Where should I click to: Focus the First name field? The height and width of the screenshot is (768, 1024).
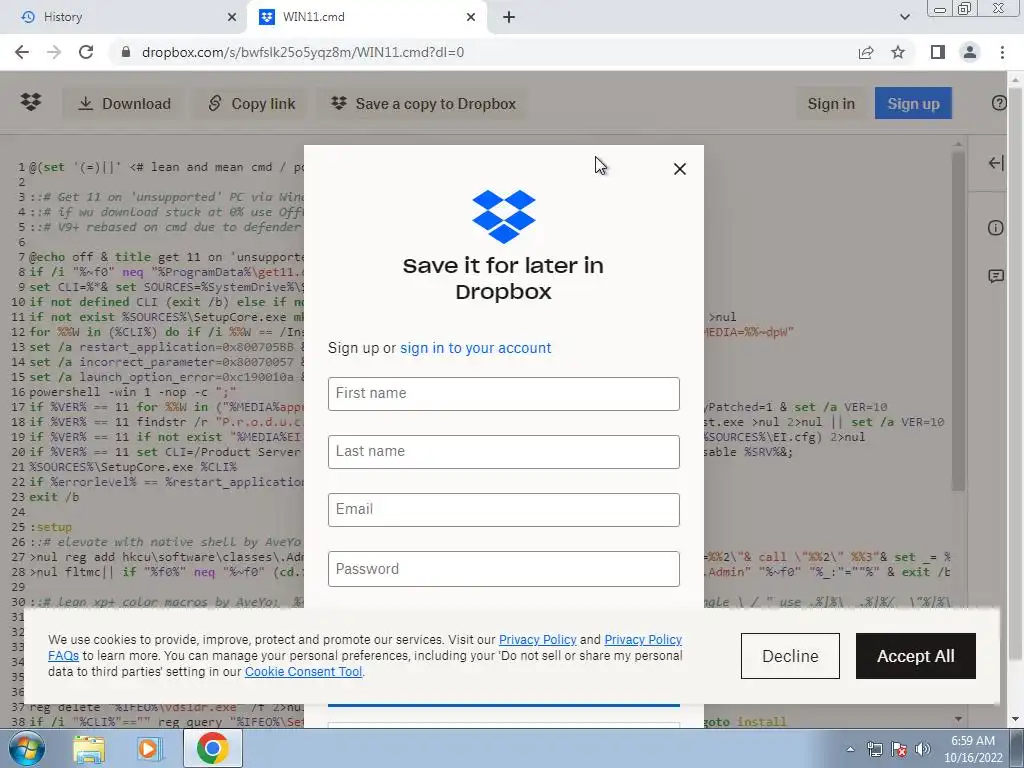[x=504, y=394]
